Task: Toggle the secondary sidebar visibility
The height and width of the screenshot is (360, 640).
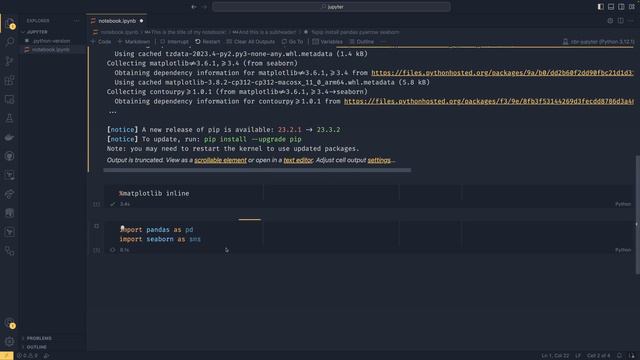Action: [x=621, y=7]
